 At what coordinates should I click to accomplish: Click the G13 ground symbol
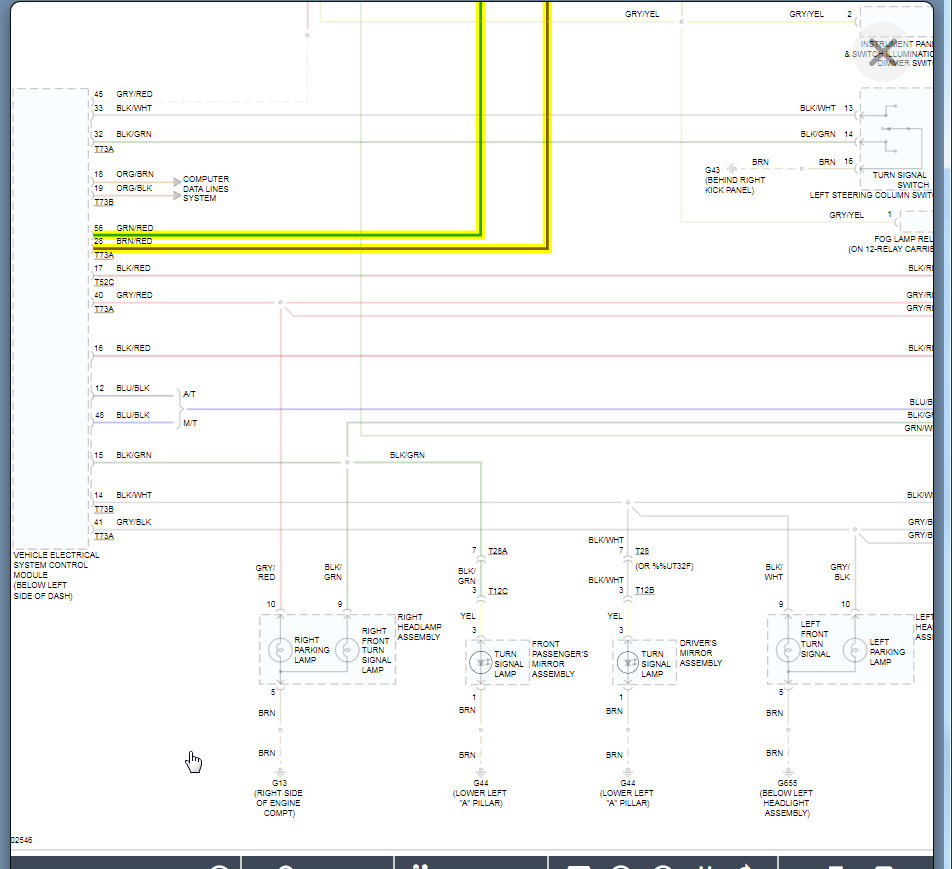coord(280,772)
